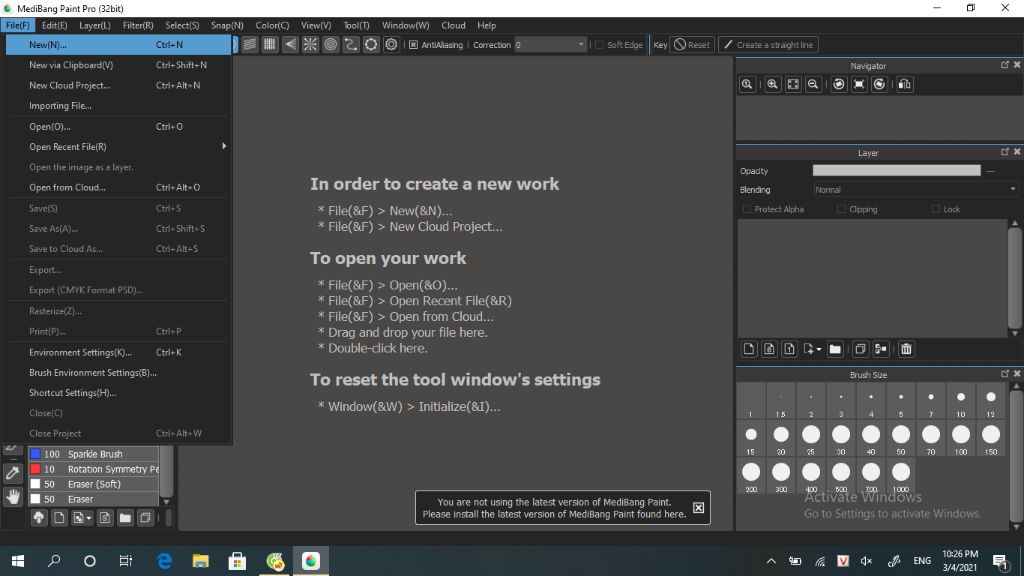Viewport: 1024px width, 576px height.
Task: Dismiss the update notification box
Action: (x=698, y=507)
